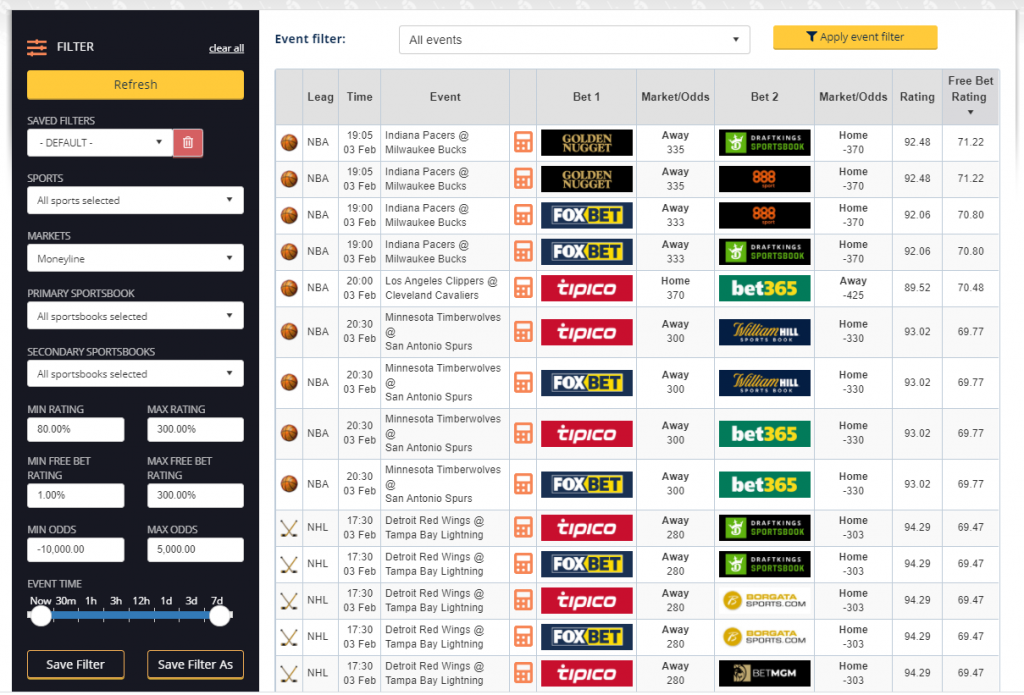This screenshot has height=695, width=1024.
Task: Click the 'clear all' link
Action: [226, 48]
